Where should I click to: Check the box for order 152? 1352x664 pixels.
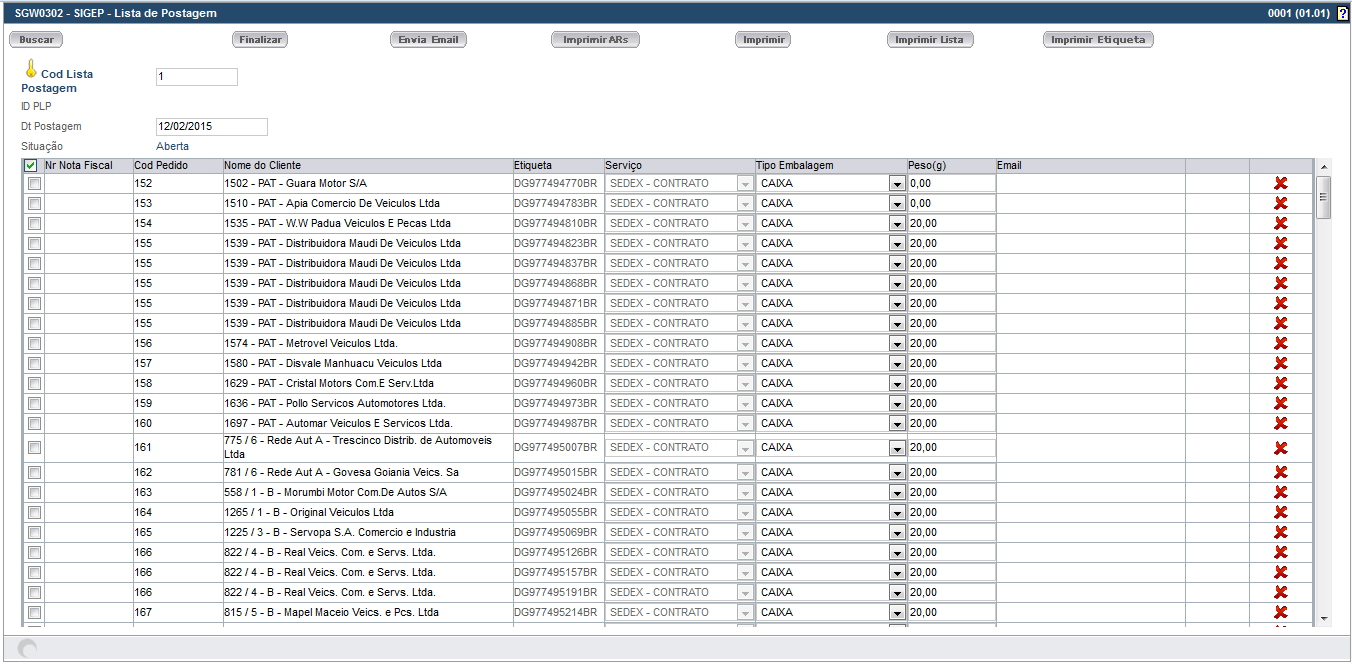tap(35, 184)
